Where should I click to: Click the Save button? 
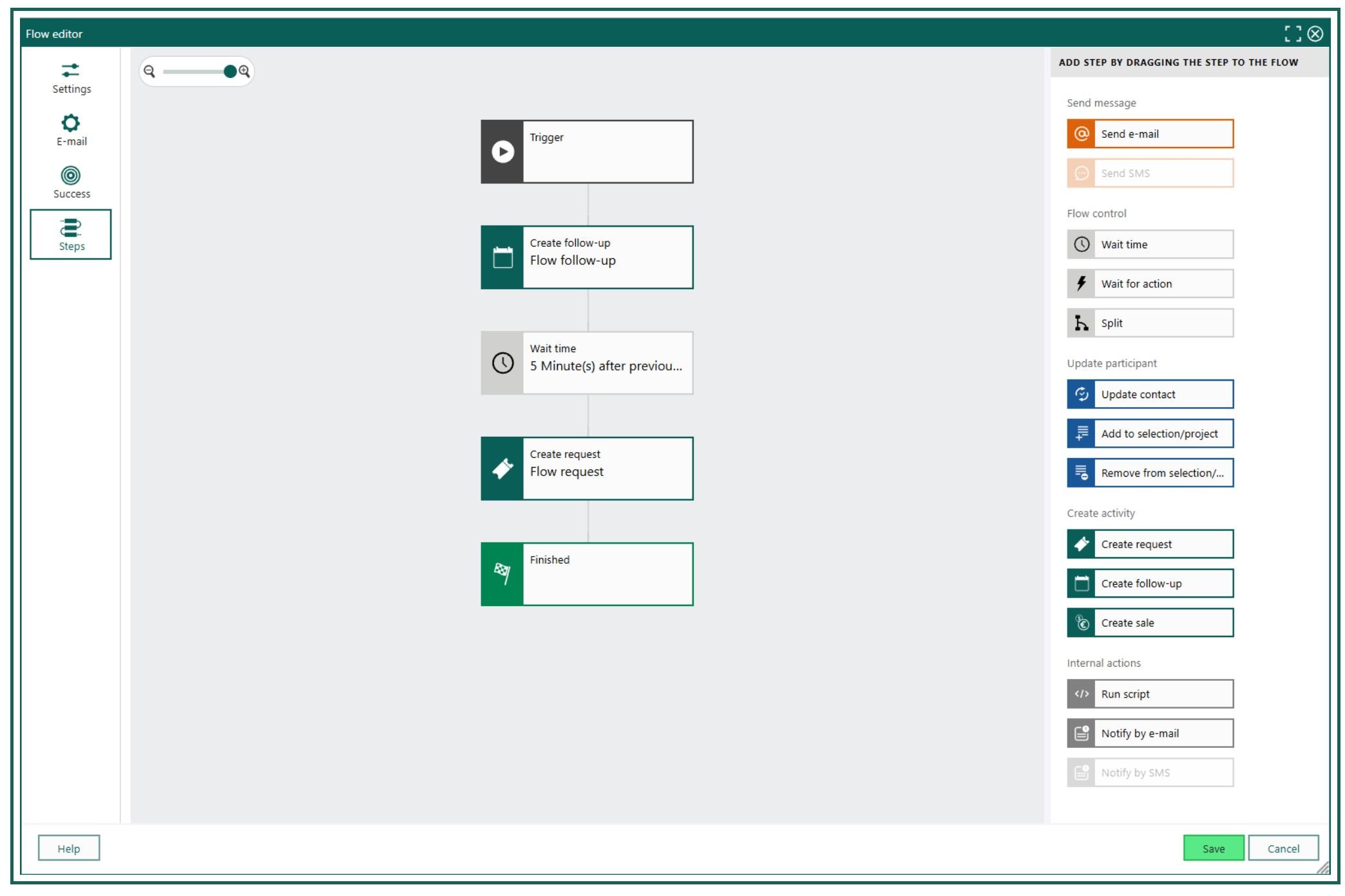tap(1213, 848)
